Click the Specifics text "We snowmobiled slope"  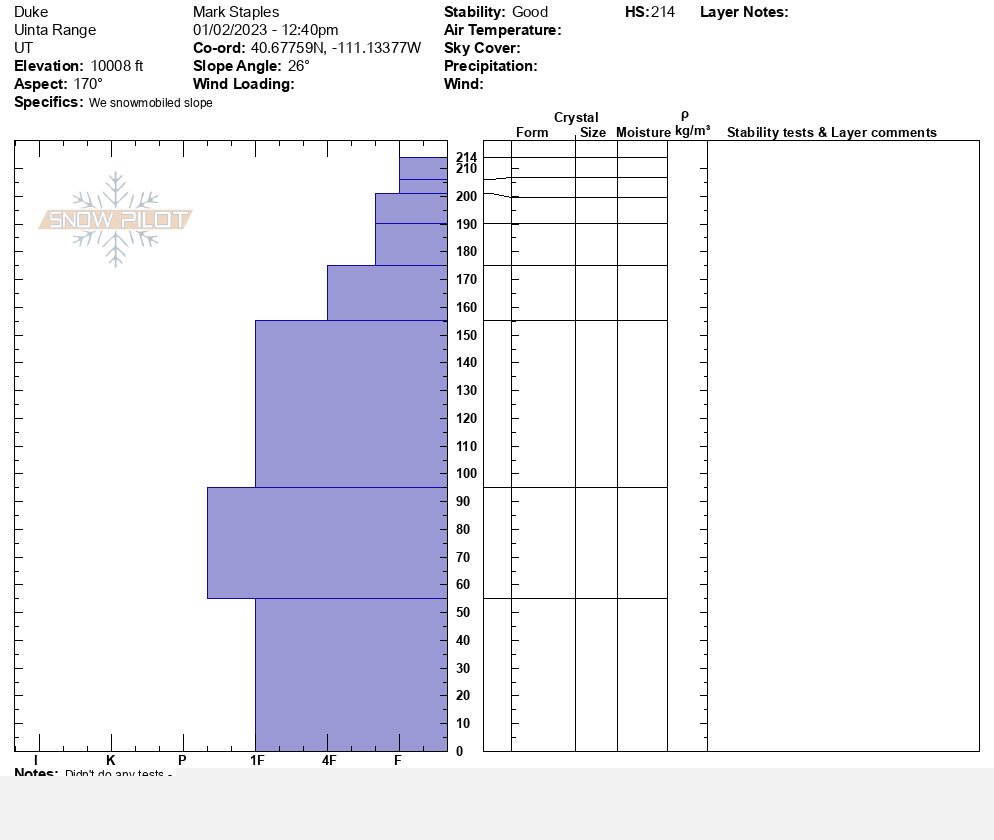151,103
